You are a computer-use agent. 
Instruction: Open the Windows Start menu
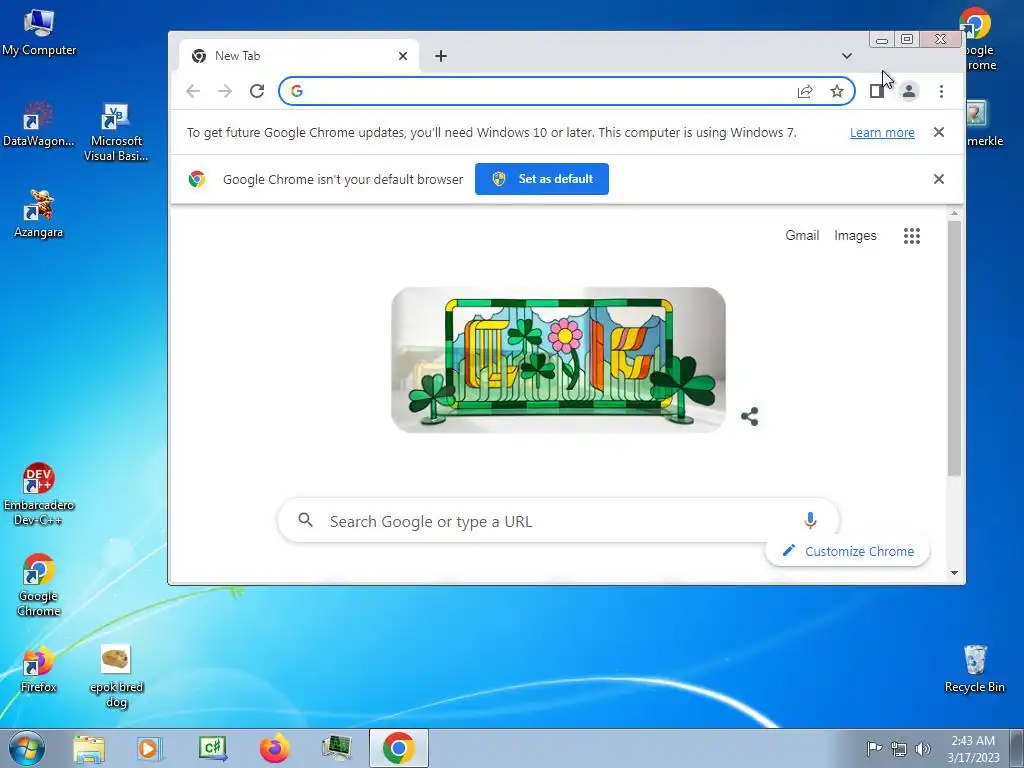pyautogui.click(x=27, y=748)
